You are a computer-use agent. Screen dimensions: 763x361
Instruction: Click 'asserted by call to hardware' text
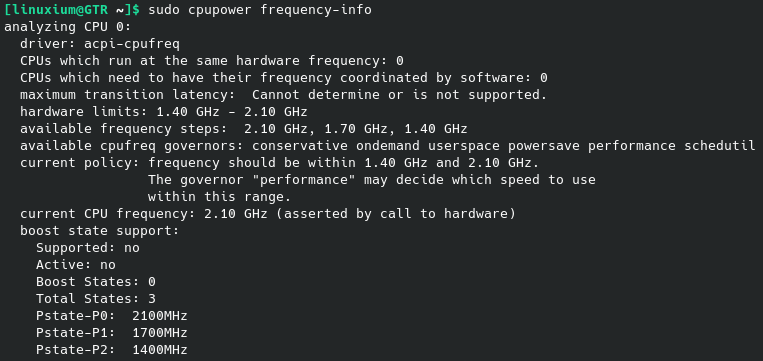click(396, 214)
